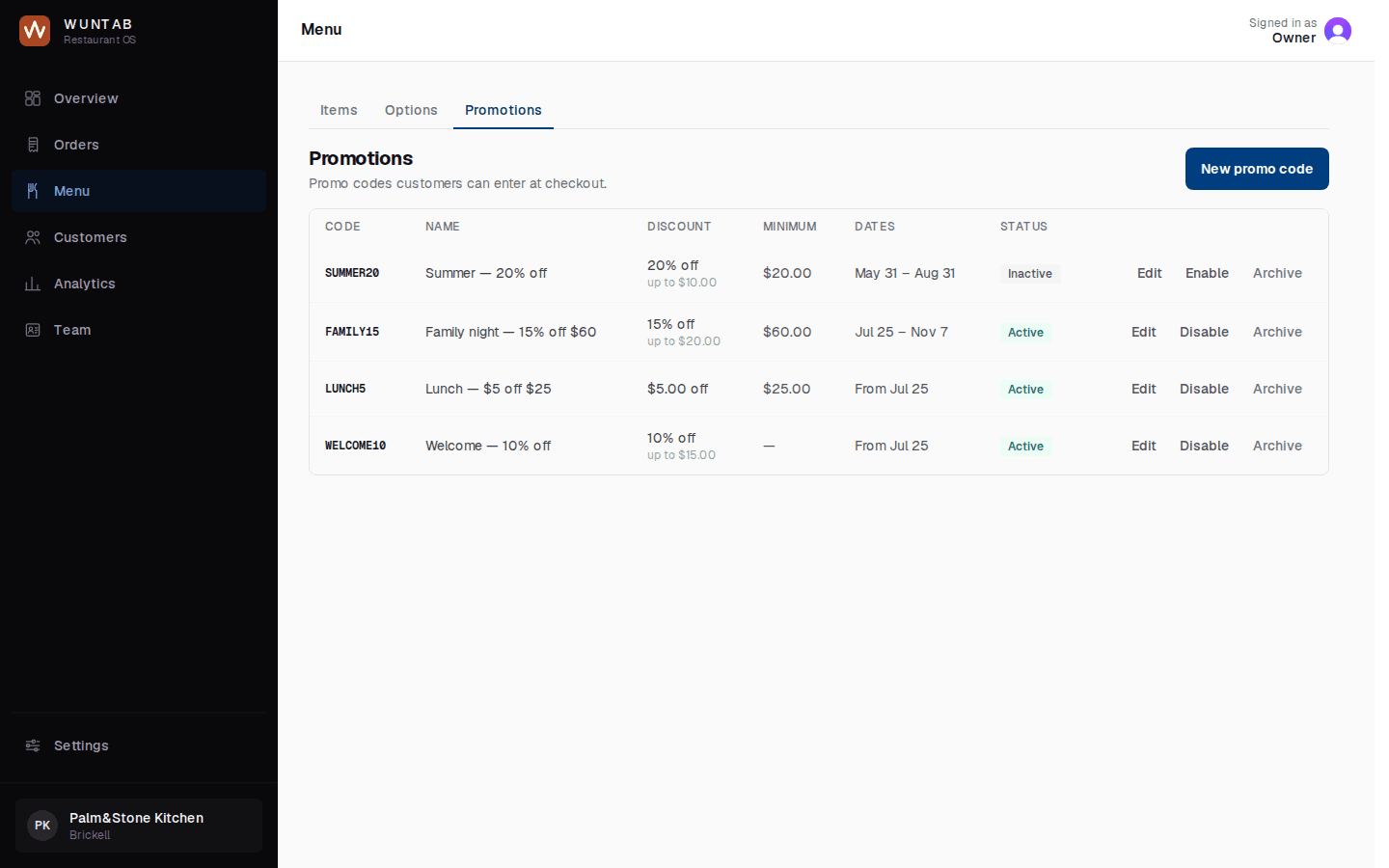Go to Orders in the sidebar
The height and width of the screenshot is (868, 1389).
(x=139, y=145)
